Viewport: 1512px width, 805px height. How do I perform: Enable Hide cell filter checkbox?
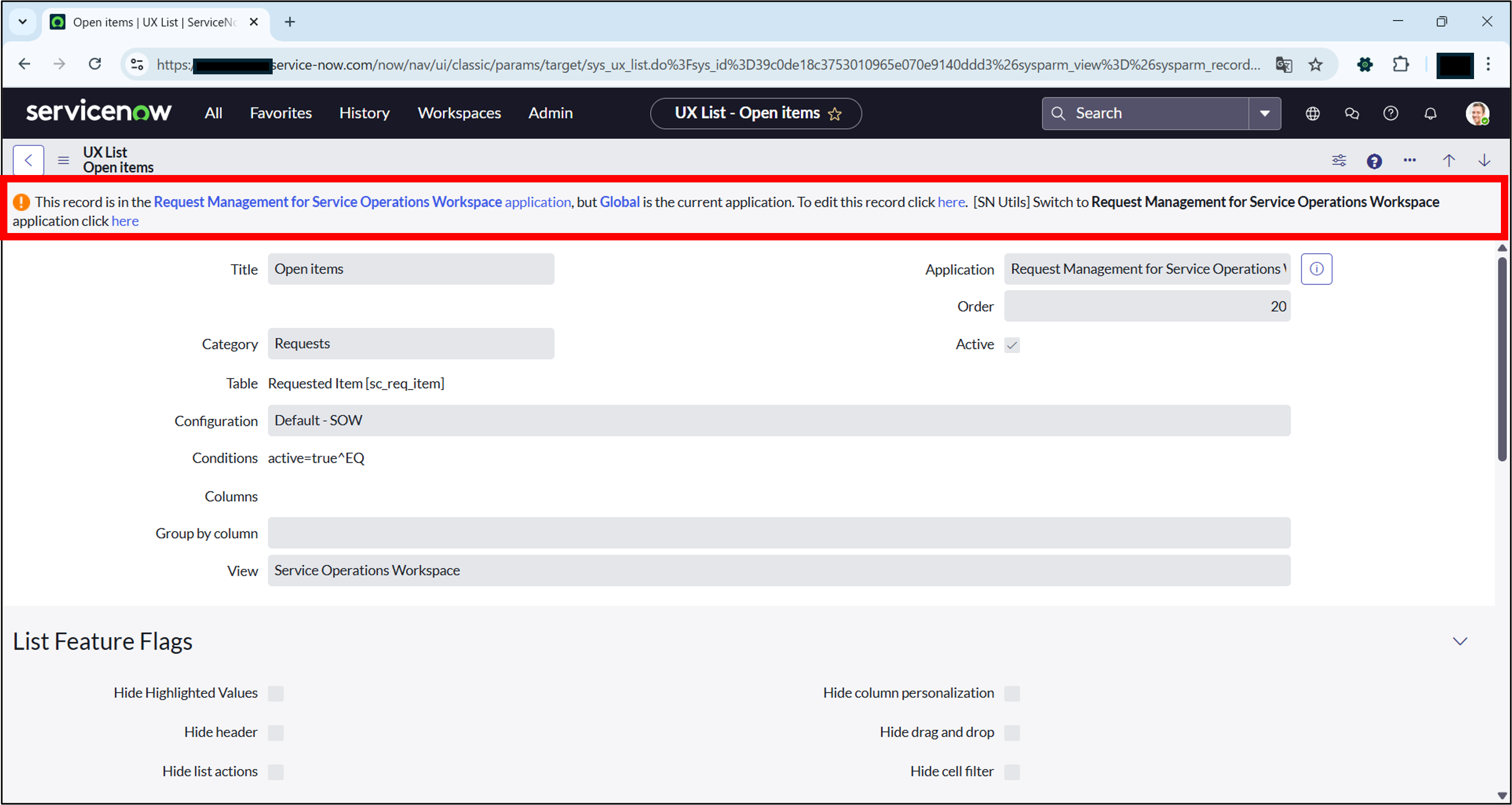pyautogui.click(x=1012, y=772)
